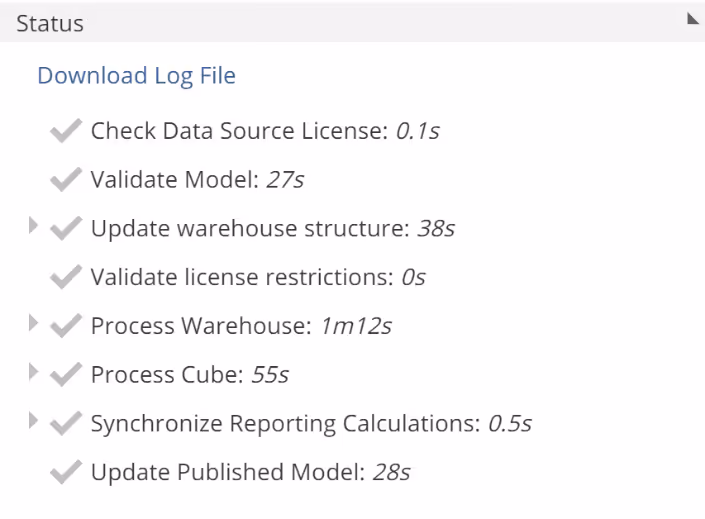Expand the Process Cube step
Viewport: 705px width, 519px height.
coord(34,373)
